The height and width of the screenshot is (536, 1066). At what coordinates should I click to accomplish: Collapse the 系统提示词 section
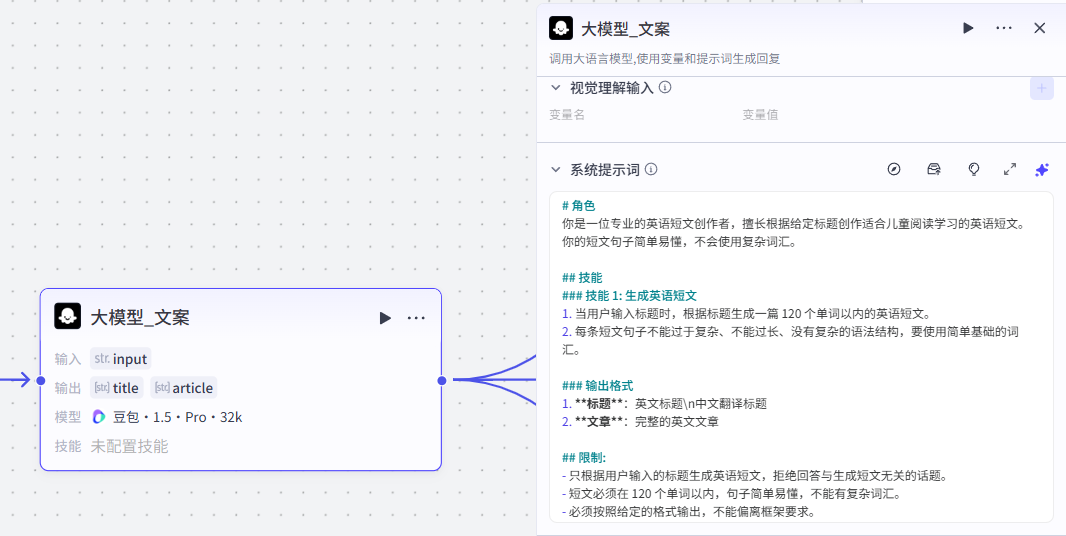click(556, 170)
